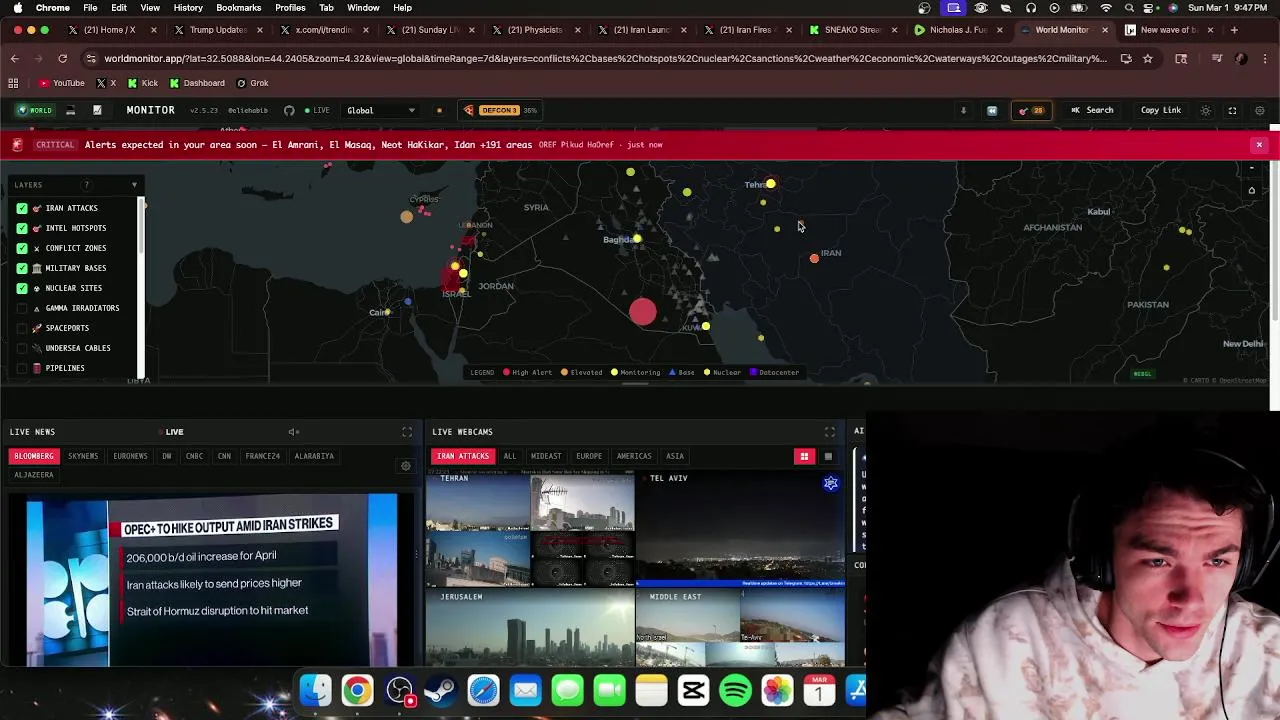Screen dimensions: 1280x720
Task: Click the rewind playback icon in header
Action: tap(992, 110)
